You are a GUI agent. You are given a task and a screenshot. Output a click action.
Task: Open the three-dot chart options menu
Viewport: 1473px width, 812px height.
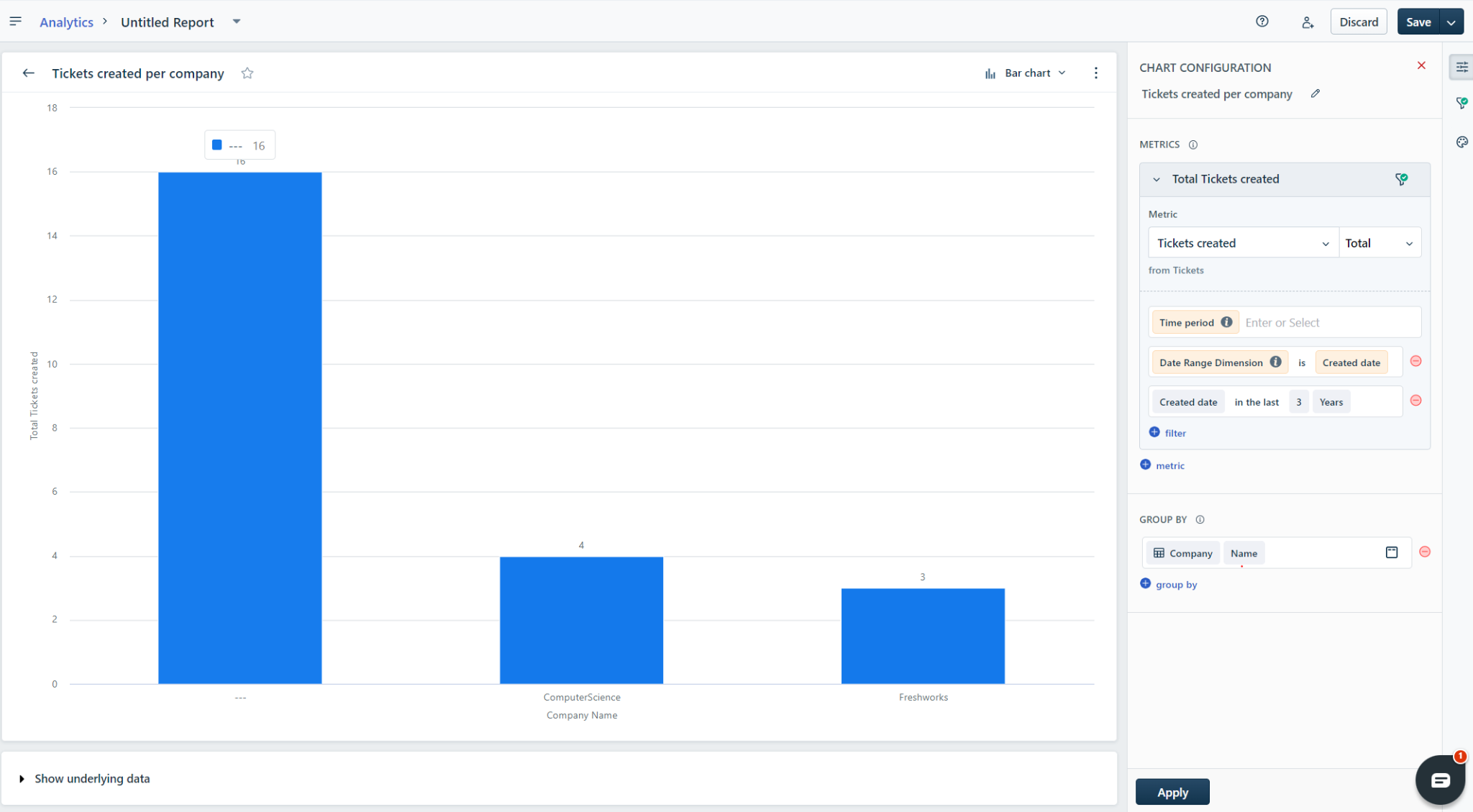(x=1095, y=73)
